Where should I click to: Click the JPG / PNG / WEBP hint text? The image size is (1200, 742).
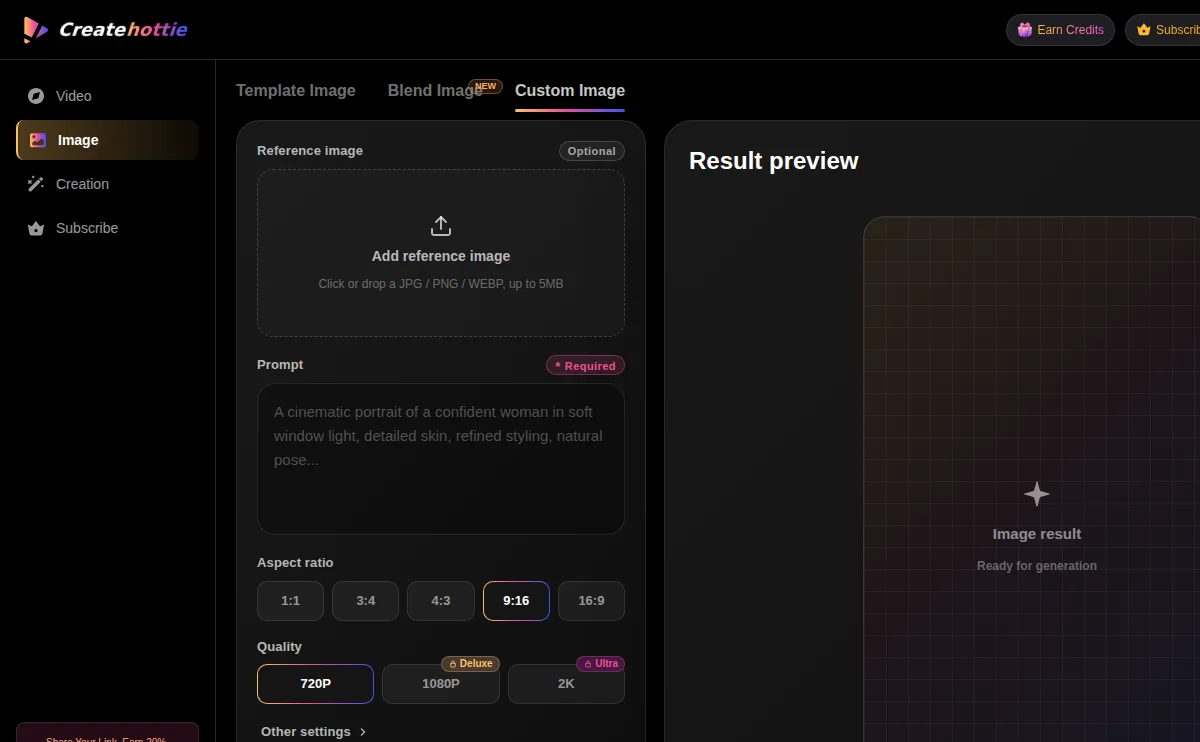tap(441, 284)
